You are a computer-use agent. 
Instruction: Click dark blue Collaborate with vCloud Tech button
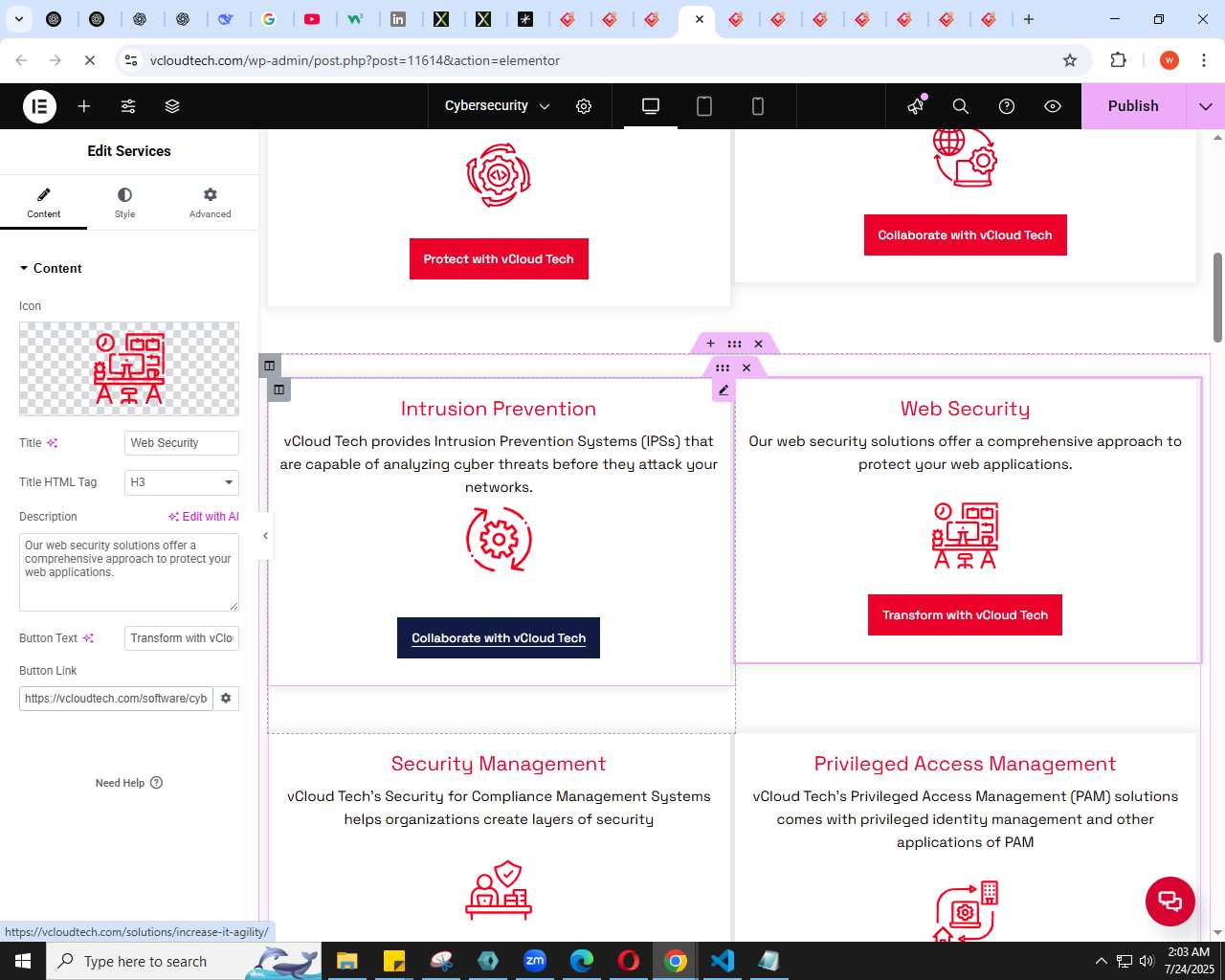tap(499, 638)
